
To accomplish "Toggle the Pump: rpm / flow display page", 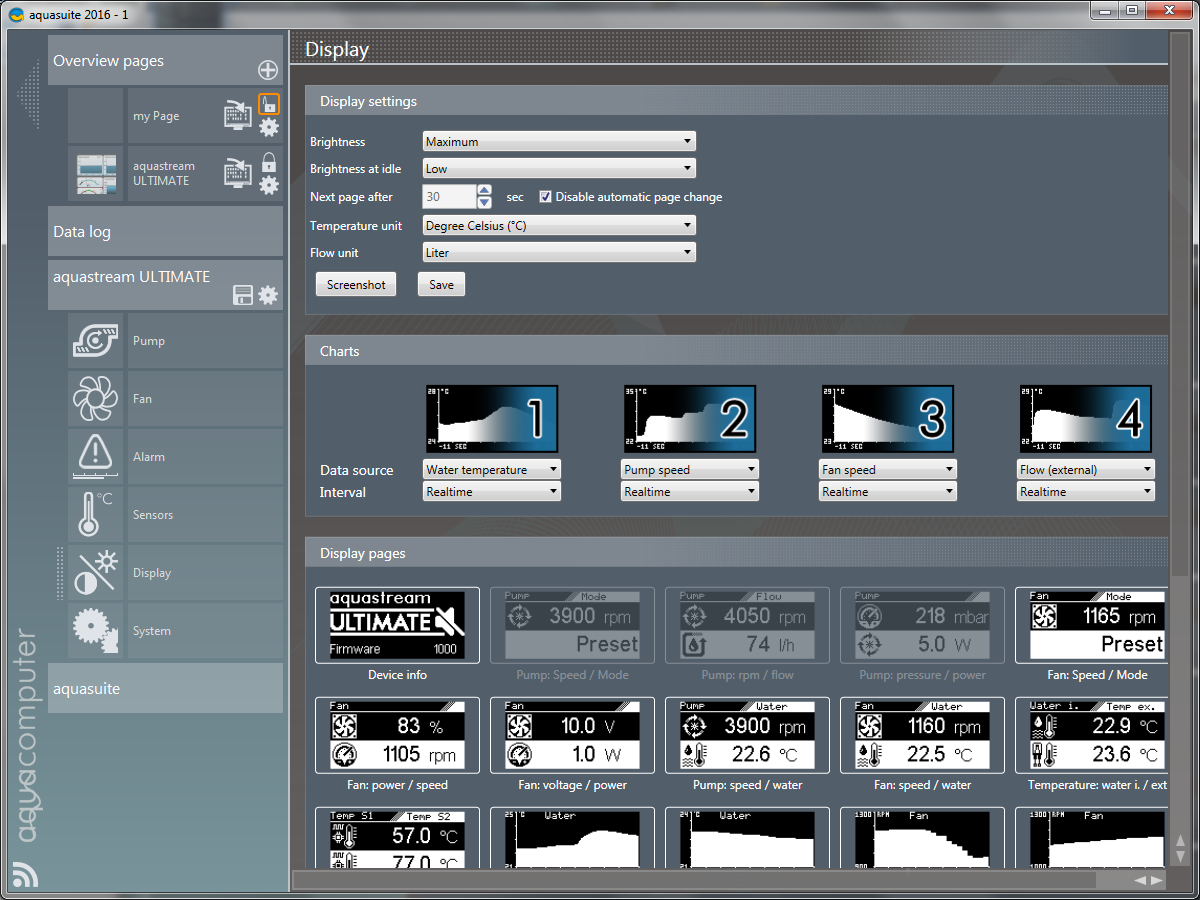I will [x=747, y=625].
